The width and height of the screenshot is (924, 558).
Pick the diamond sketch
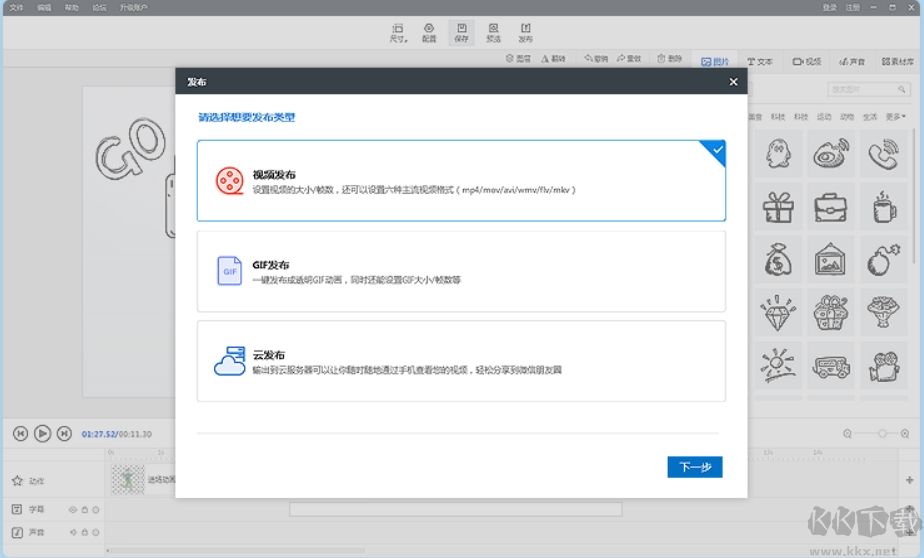pyautogui.click(x=778, y=312)
